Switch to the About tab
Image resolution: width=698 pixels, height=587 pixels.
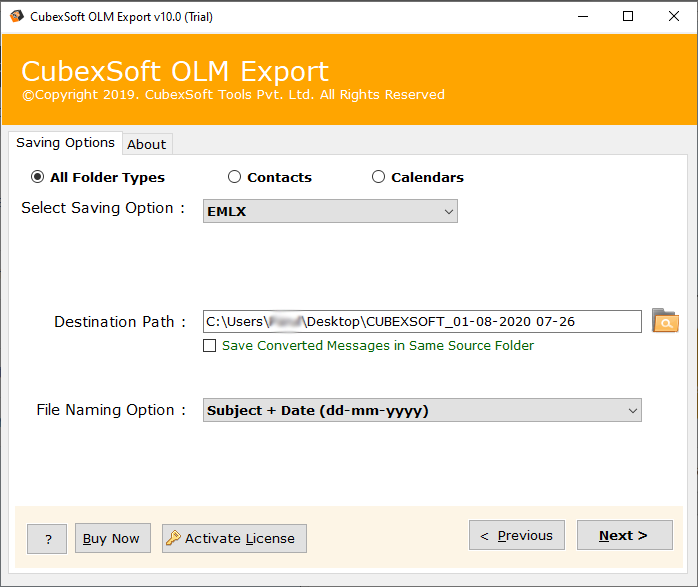[146, 144]
